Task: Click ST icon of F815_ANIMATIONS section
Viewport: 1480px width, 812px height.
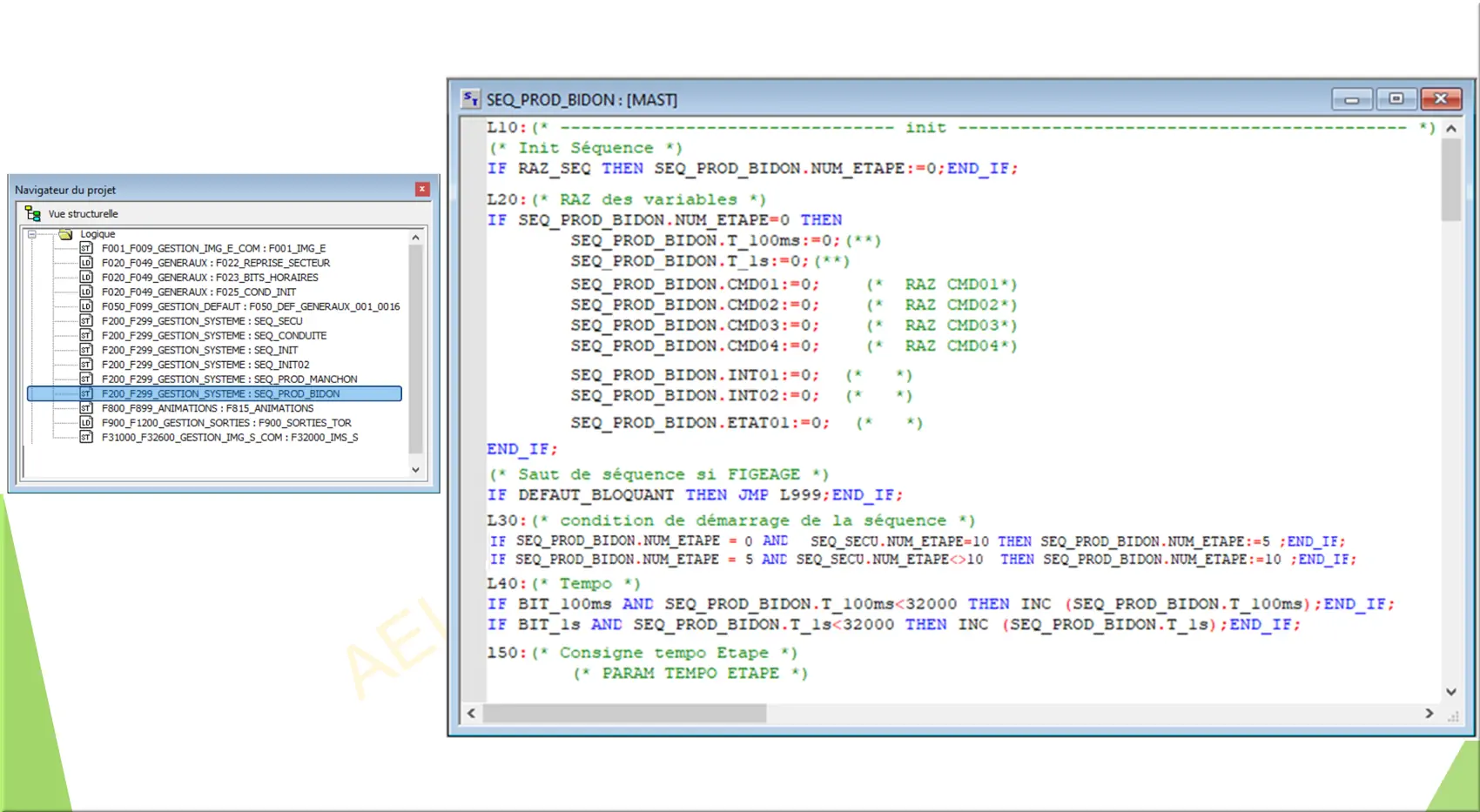Action: click(x=86, y=408)
